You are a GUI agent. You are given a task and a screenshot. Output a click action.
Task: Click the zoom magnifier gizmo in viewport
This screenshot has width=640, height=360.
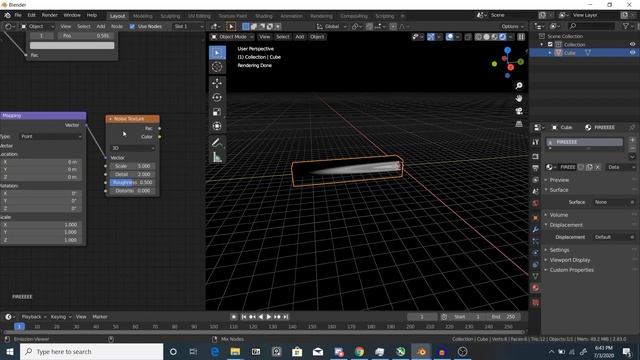click(519, 86)
